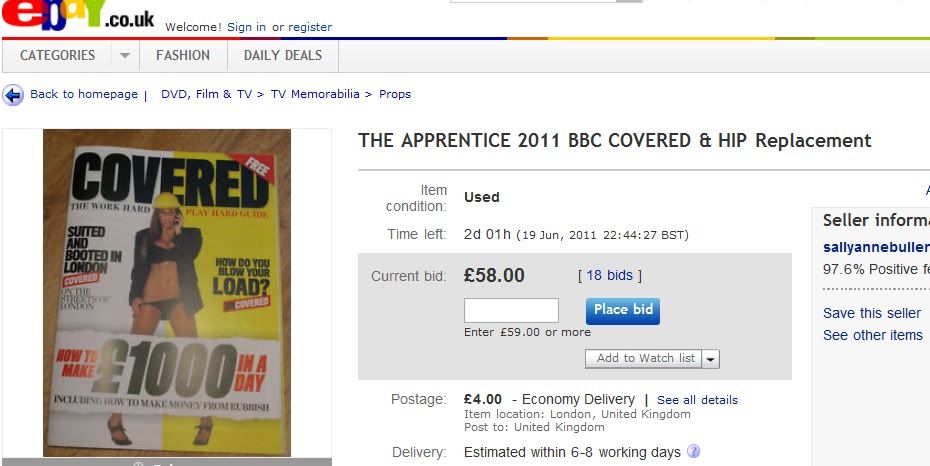Click Add to Watch list button
This screenshot has width=930, height=466.
click(x=644, y=359)
